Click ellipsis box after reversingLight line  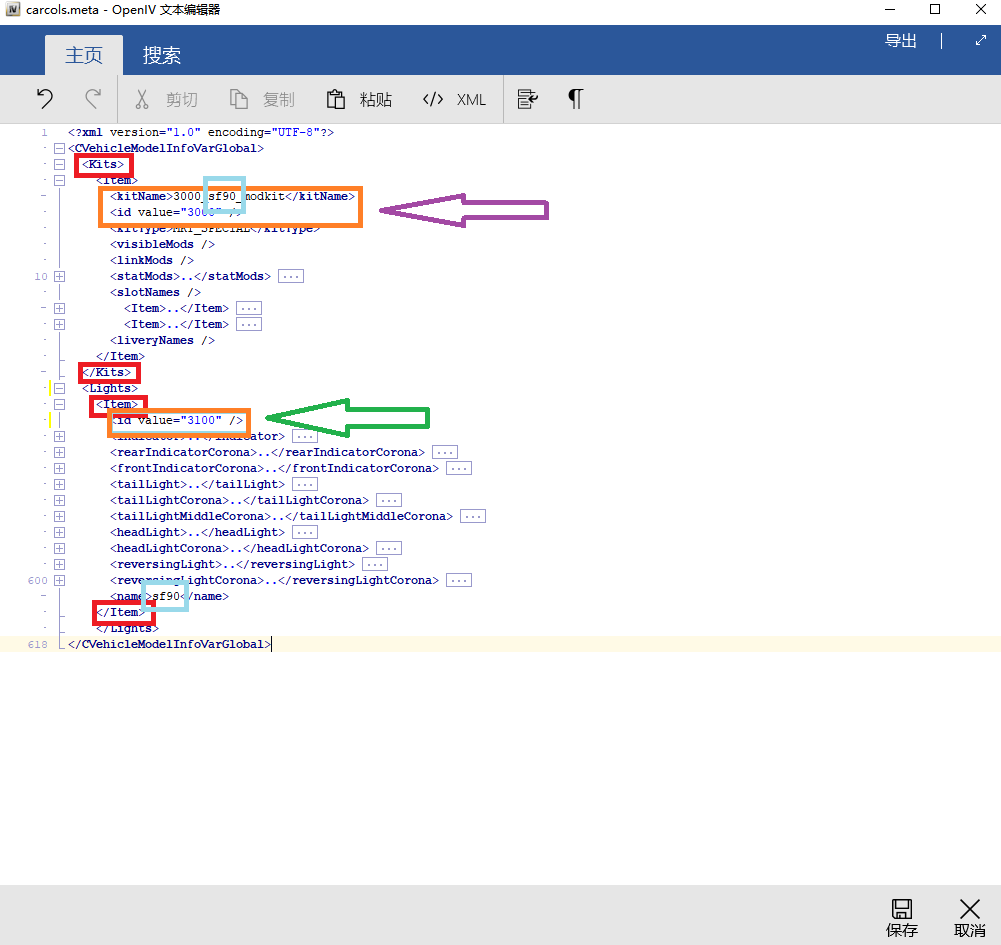[x=375, y=564]
